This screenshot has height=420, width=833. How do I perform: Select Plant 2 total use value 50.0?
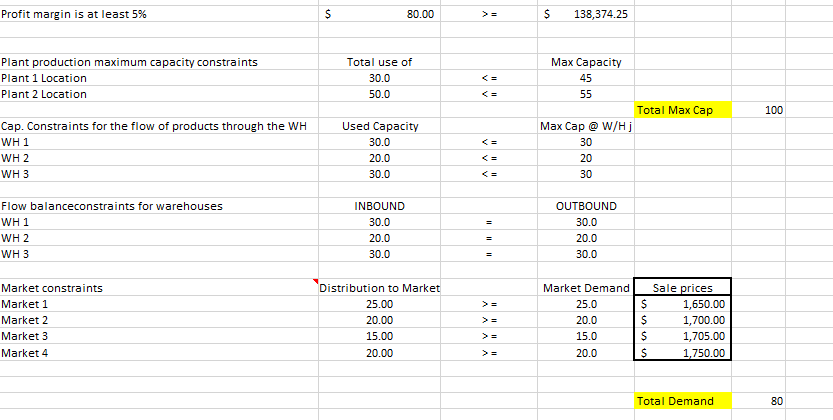point(379,94)
